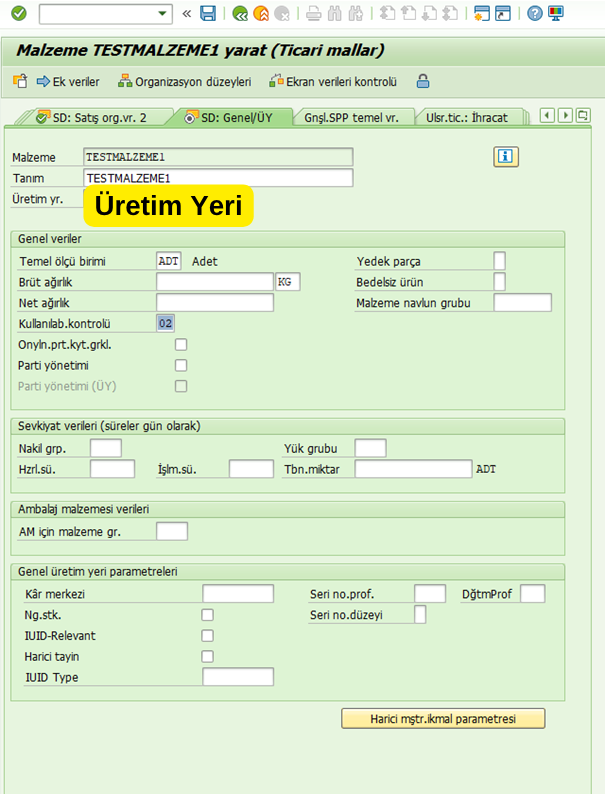Viewport: 605px width, 794px height.
Task: Click the Organizasyon düzeyleri button
Action: coord(184,81)
